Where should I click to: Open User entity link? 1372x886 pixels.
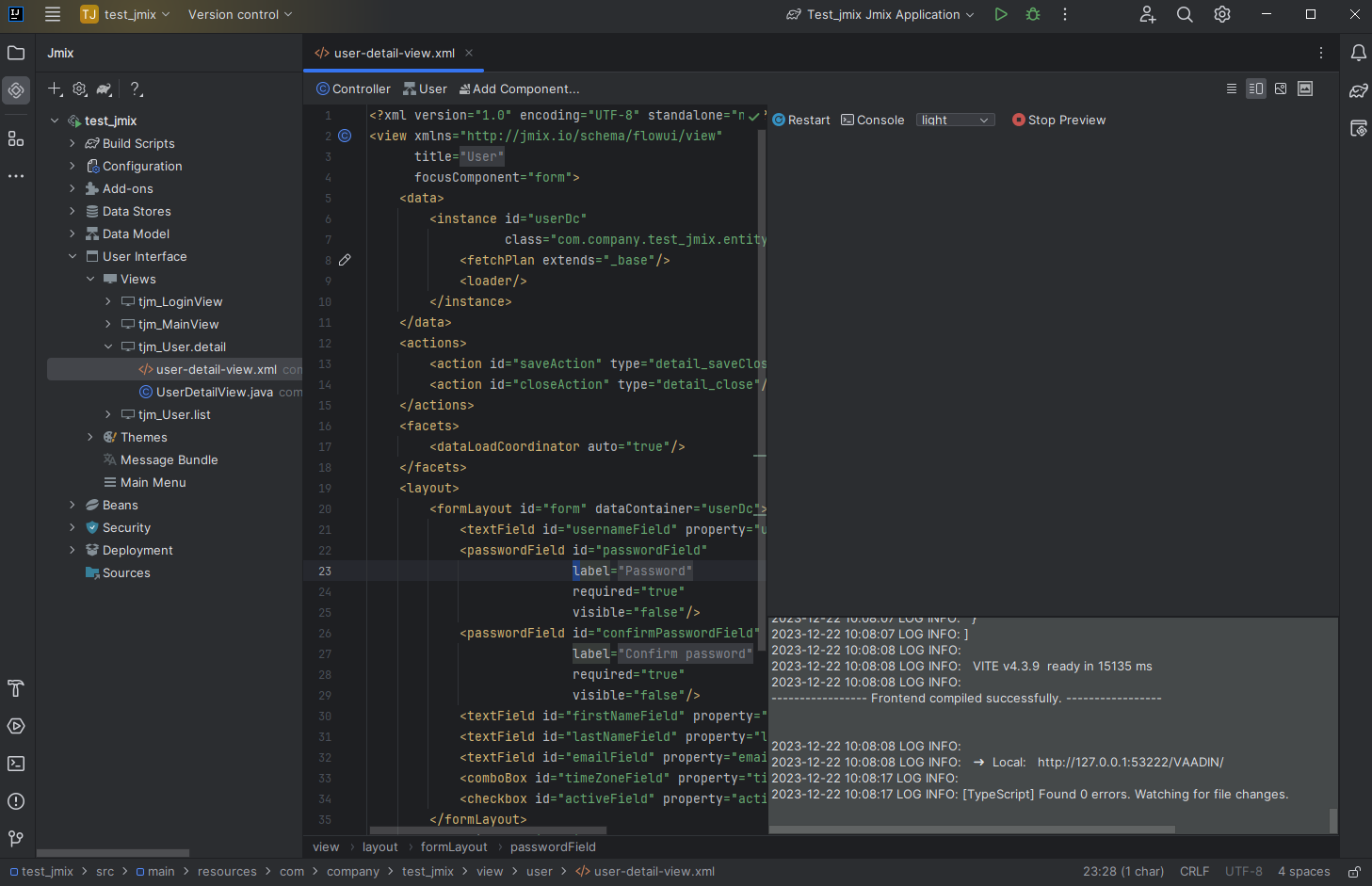point(426,89)
